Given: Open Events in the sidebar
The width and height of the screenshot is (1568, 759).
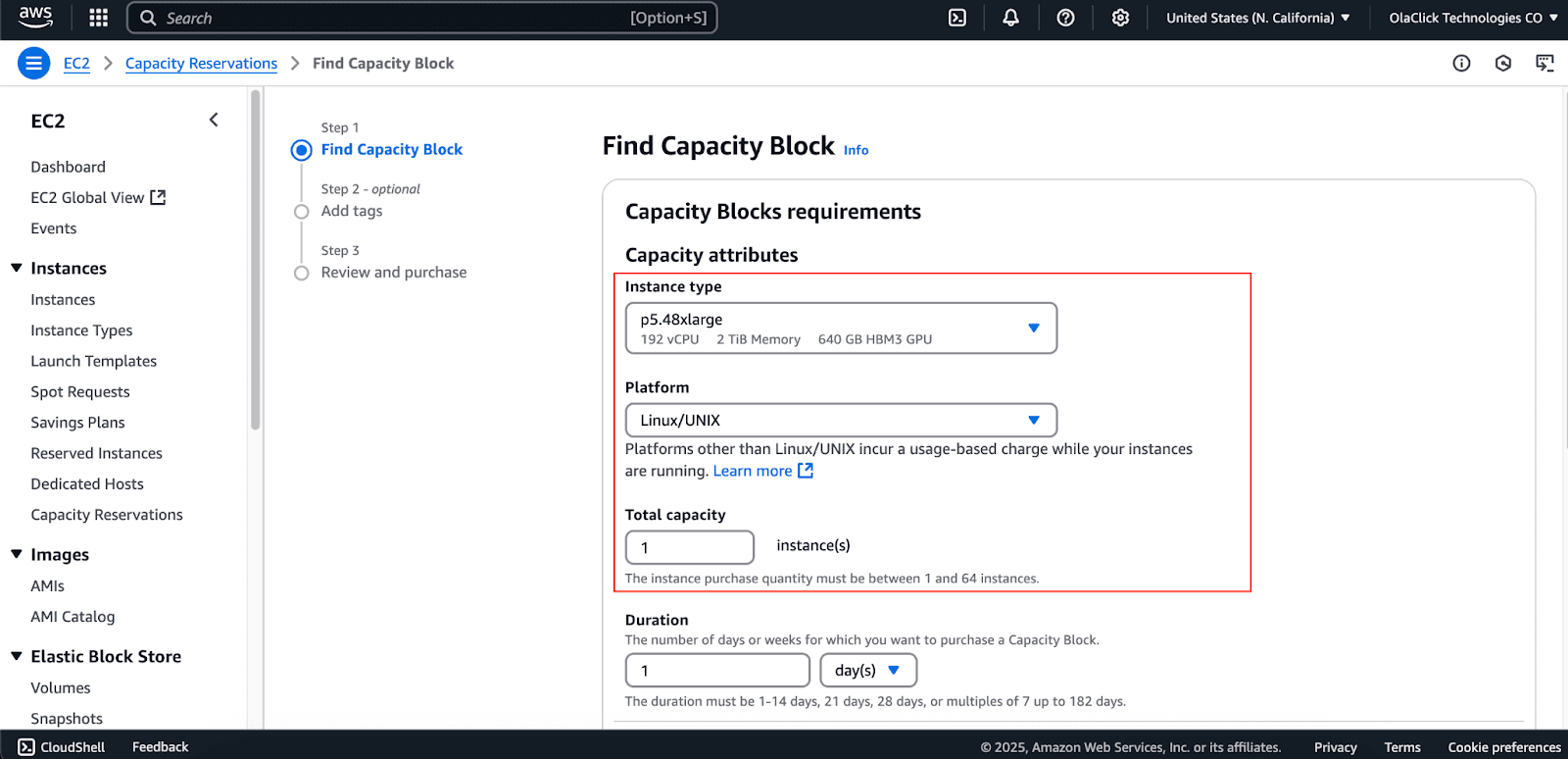Looking at the screenshot, I should (x=53, y=228).
